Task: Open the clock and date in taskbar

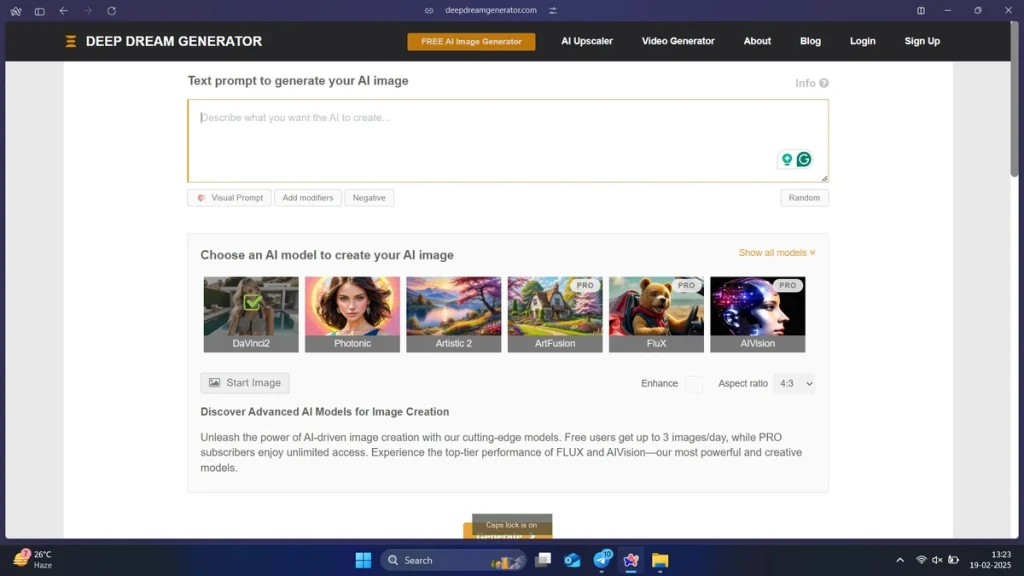Action: (990, 560)
